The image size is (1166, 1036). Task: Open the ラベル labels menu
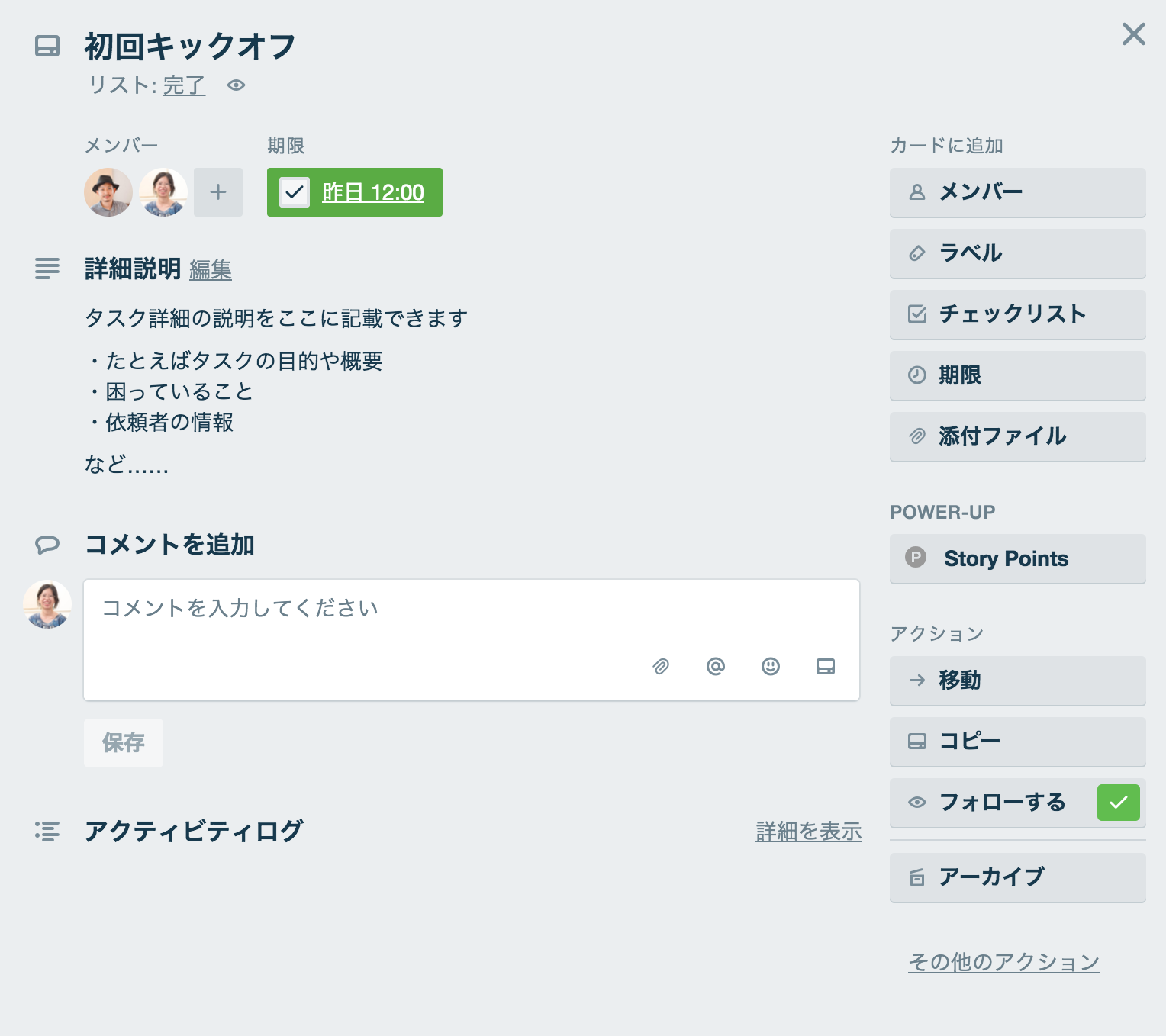[x=1017, y=253]
